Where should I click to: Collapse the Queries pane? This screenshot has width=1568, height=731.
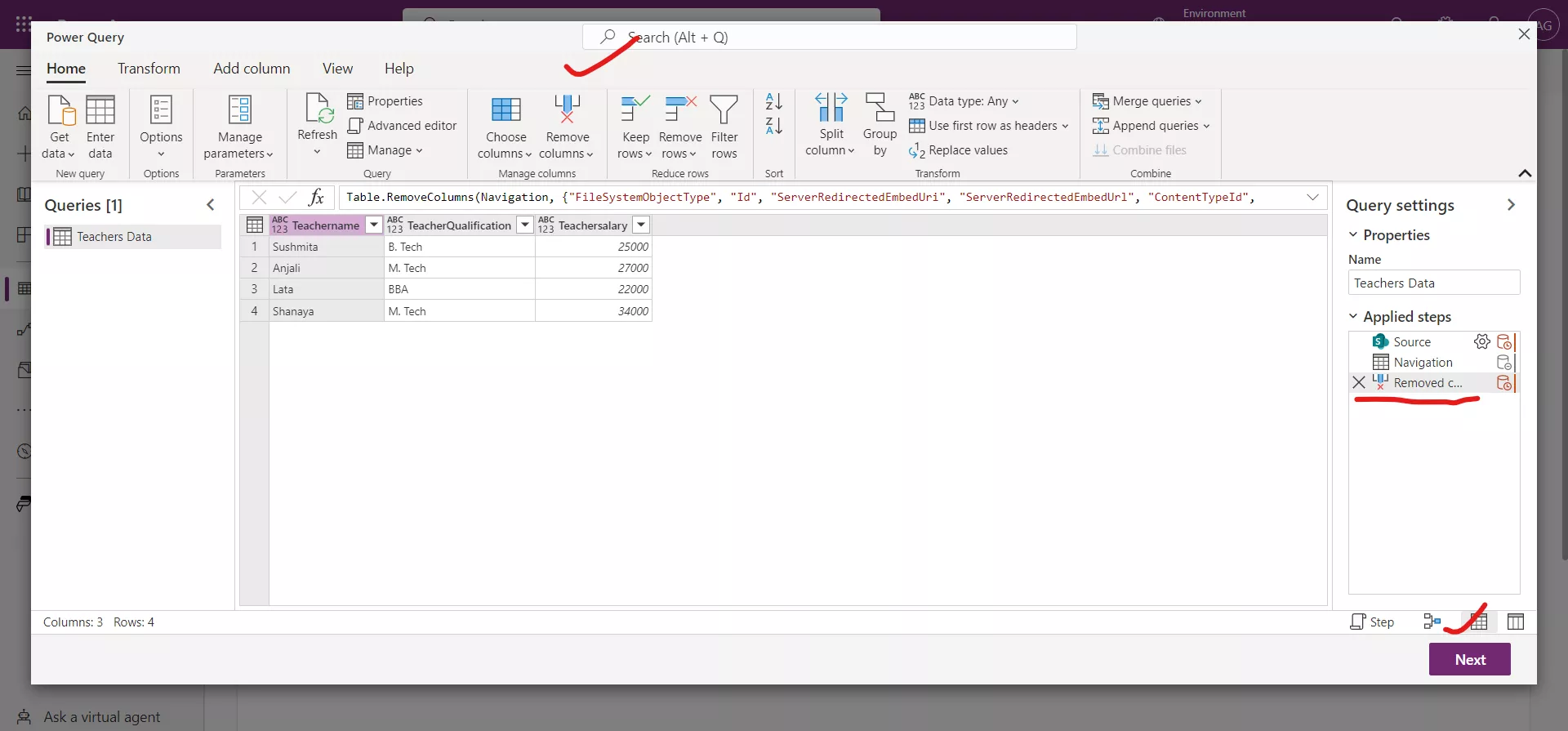coord(211,205)
